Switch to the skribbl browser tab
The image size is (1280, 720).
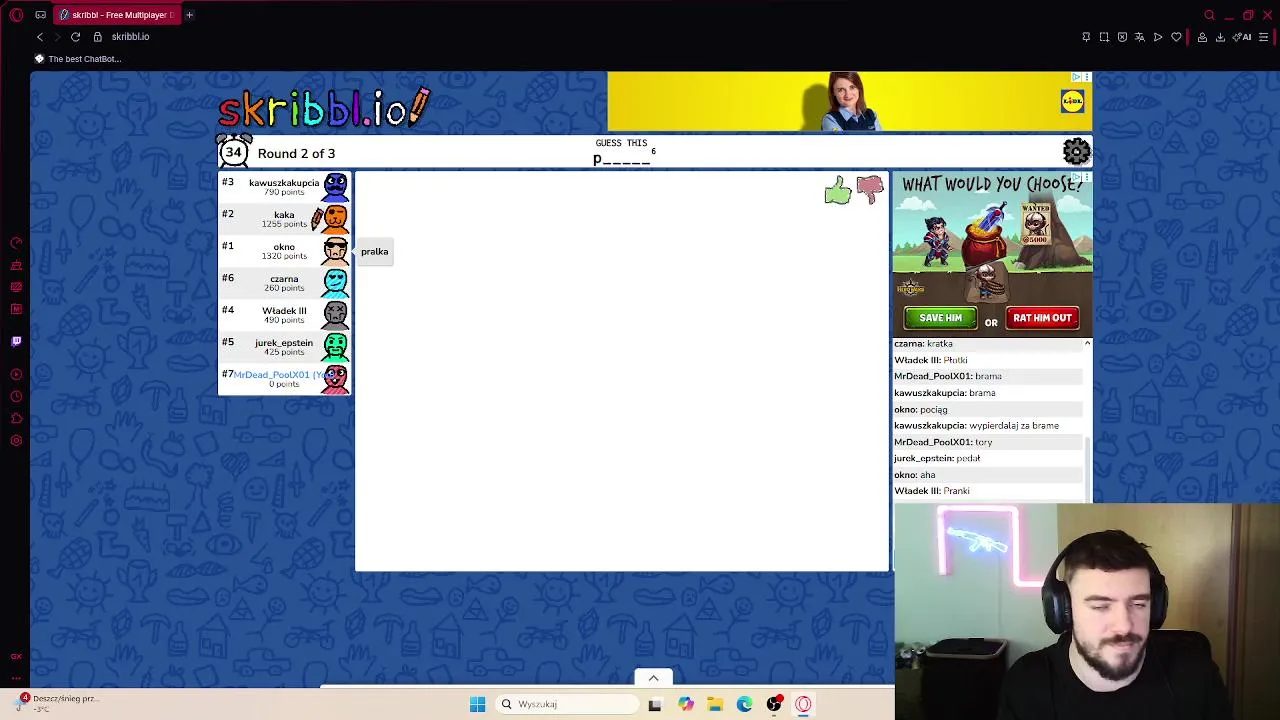coord(115,15)
